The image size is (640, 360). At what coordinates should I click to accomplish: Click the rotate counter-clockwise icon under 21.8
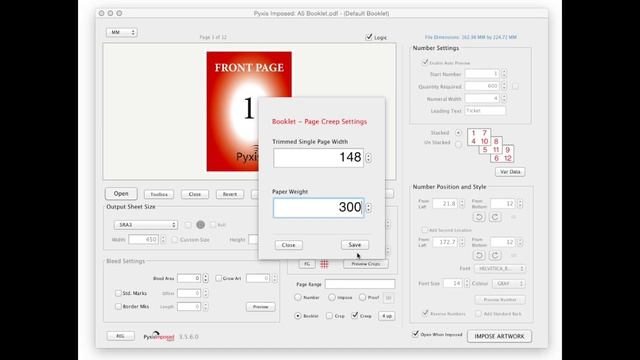(479, 217)
